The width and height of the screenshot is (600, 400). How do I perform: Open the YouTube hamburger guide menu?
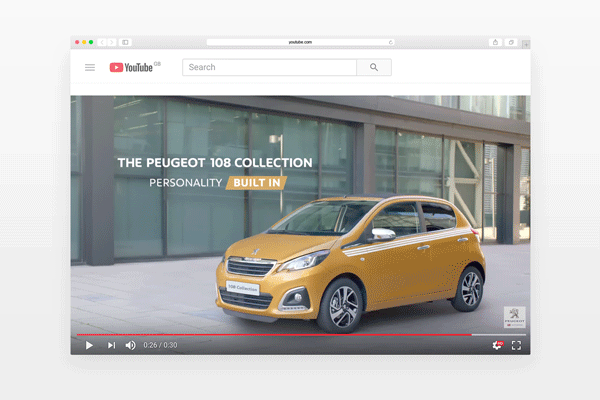tap(90, 67)
